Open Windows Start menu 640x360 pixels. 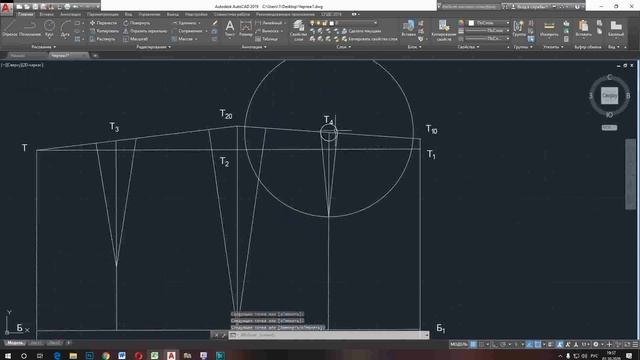(7, 356)
